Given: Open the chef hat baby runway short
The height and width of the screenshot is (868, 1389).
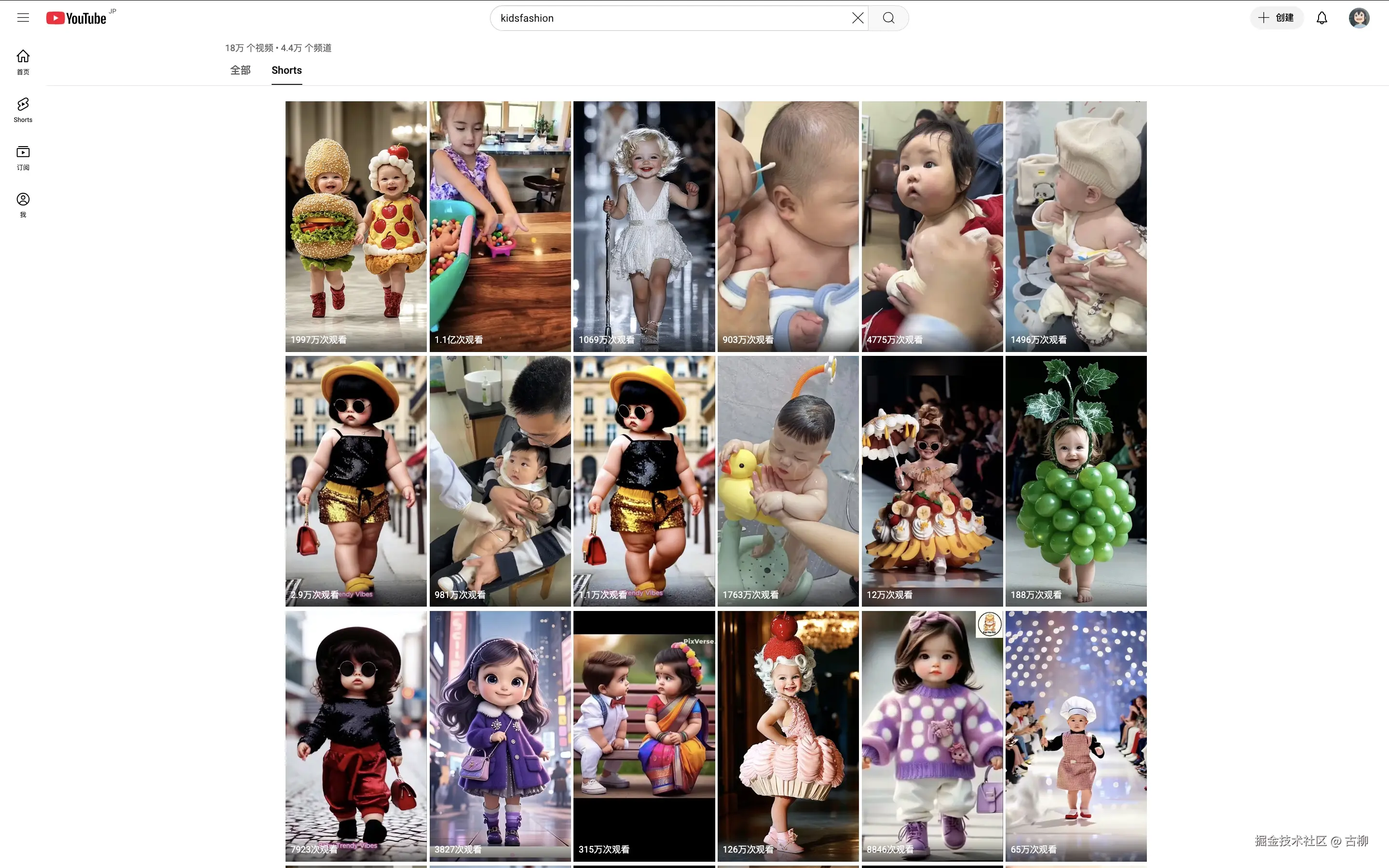Looking at the screenshot, I should (1076, 735).
